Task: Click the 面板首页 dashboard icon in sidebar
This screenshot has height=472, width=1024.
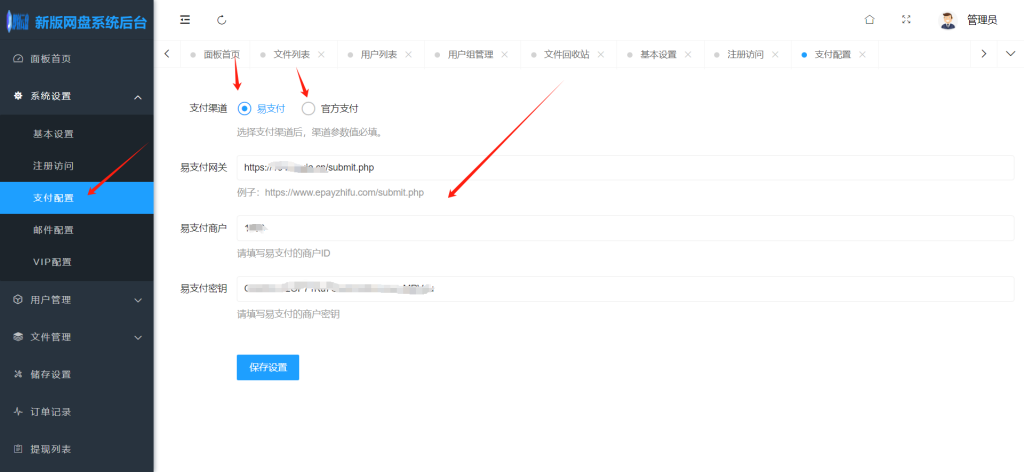Action: [18, 59]
